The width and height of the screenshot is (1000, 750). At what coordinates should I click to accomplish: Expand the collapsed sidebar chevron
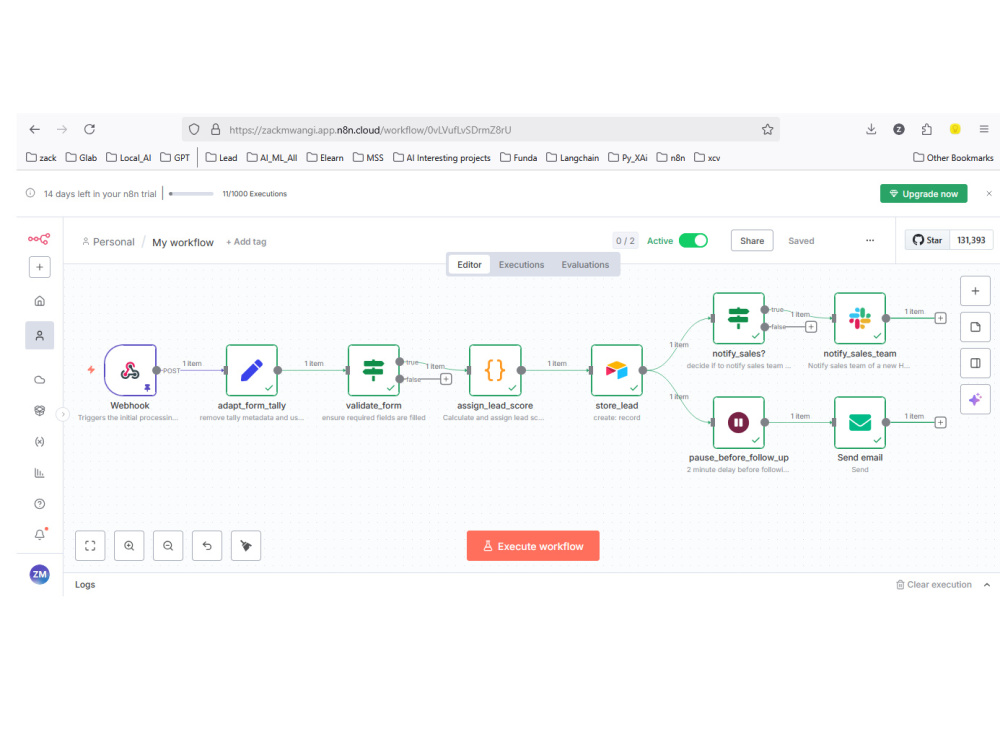tap(62, 415)
